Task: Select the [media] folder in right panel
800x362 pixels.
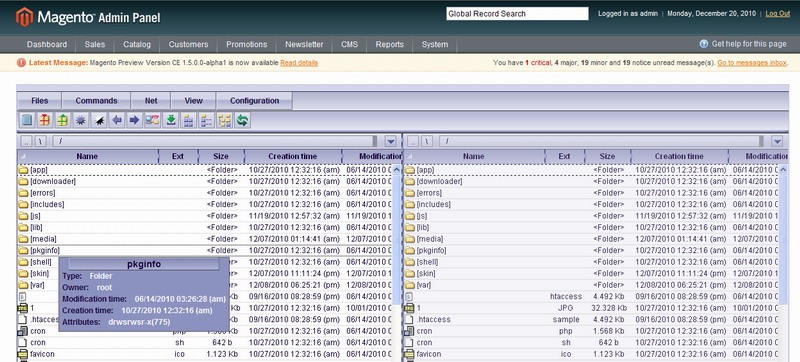Action: click(x=430, y=239)
